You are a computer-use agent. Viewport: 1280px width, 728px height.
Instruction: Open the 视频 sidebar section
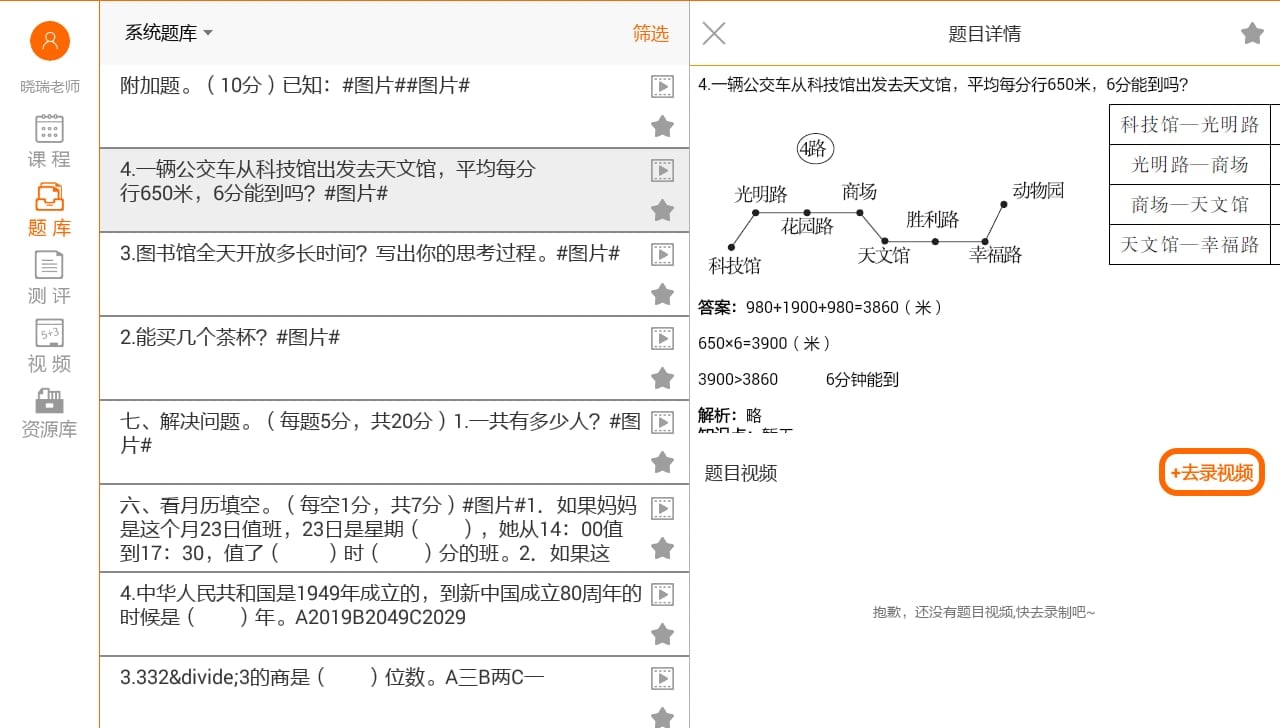[49, 345]
